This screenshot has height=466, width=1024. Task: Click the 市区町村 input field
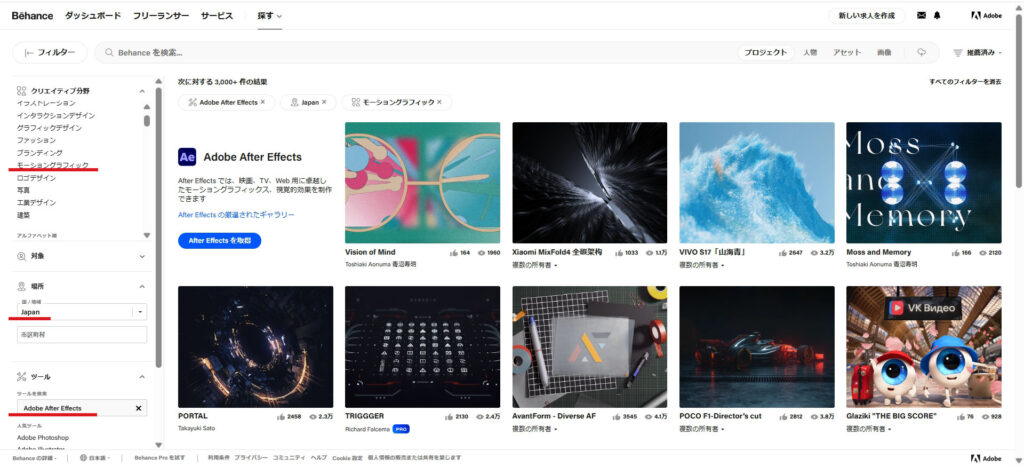click(80, 334)
